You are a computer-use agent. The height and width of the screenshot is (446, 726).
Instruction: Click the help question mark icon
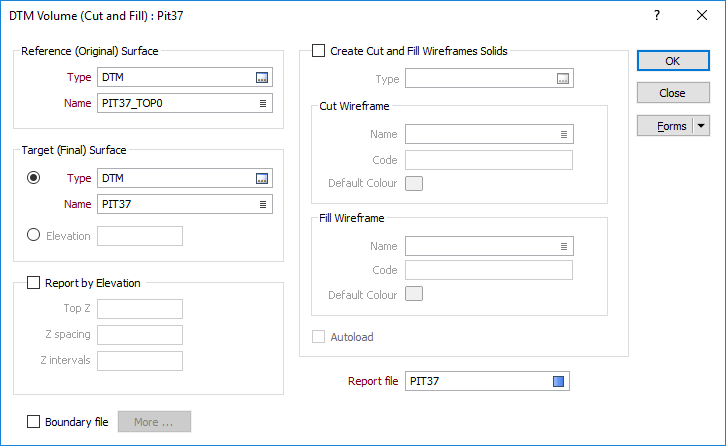(657, 15)
